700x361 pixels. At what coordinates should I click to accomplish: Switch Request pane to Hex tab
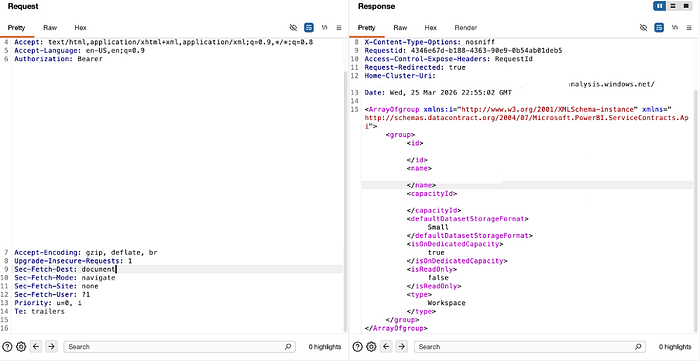(x=80, y=28)
